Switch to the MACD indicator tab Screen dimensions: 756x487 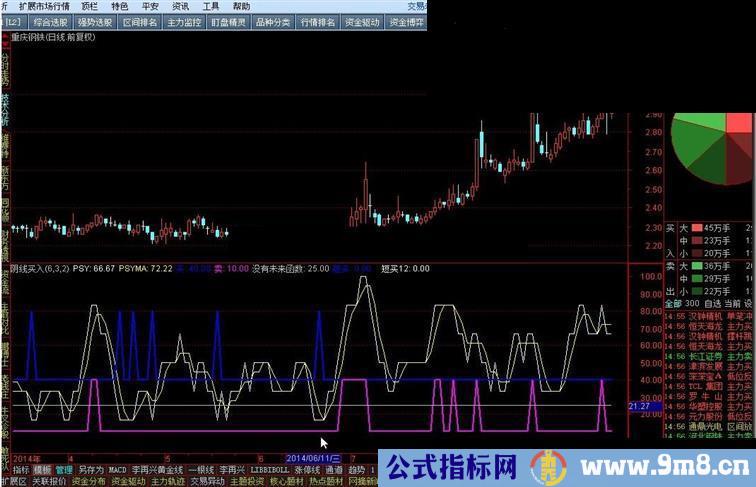click(118, 468)
